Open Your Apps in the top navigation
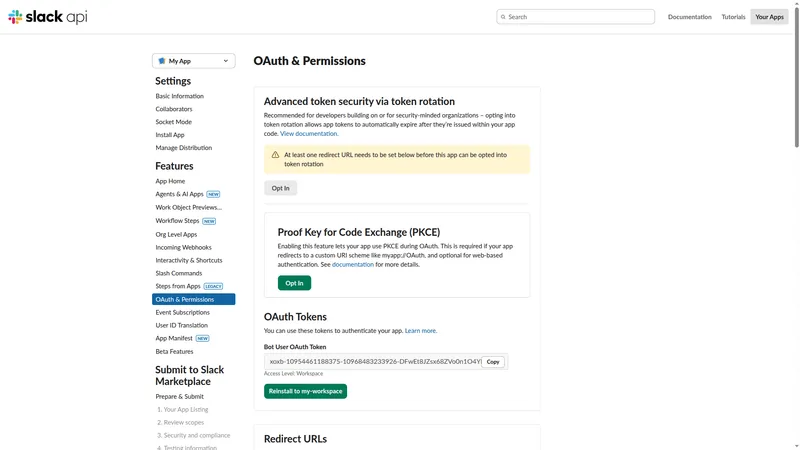 [769, 17]
